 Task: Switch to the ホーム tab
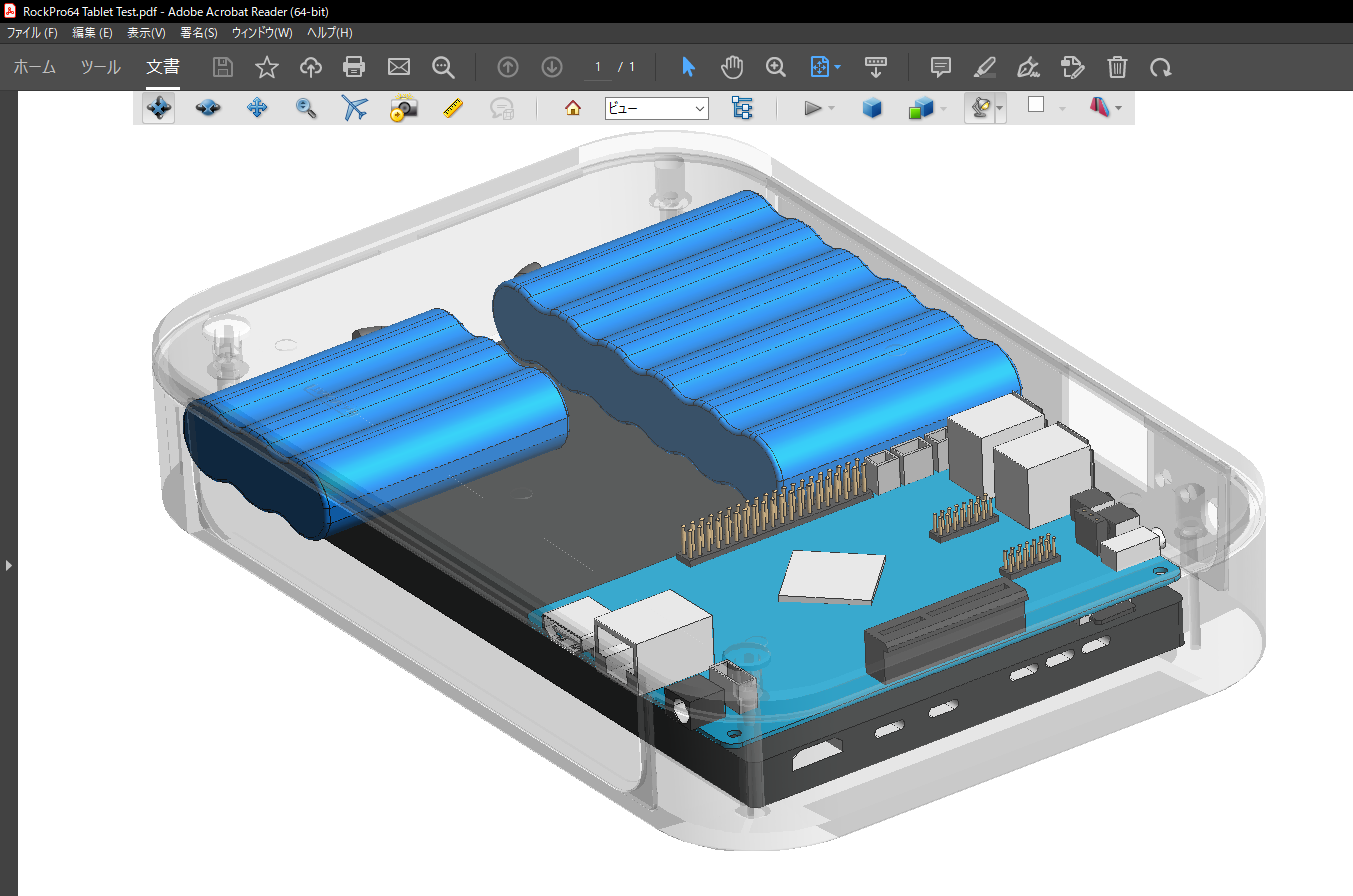point(34,67)
